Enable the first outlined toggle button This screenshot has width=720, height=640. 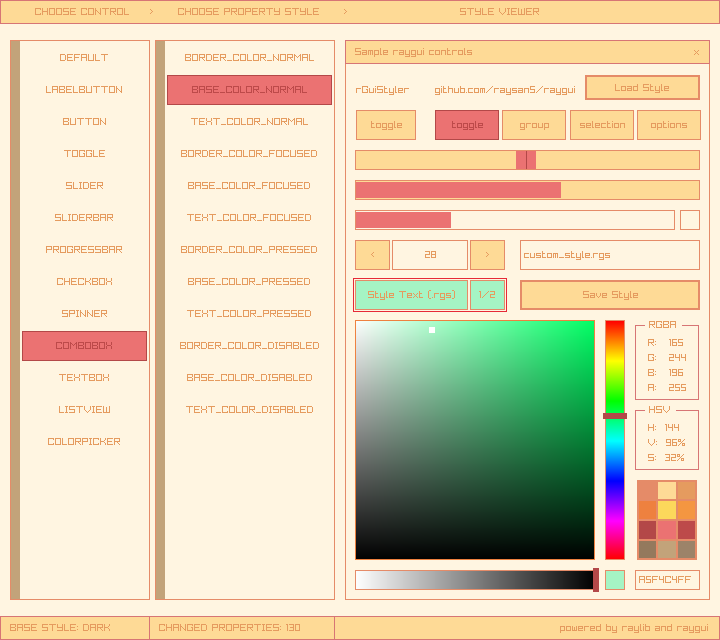tap(386, 125)
